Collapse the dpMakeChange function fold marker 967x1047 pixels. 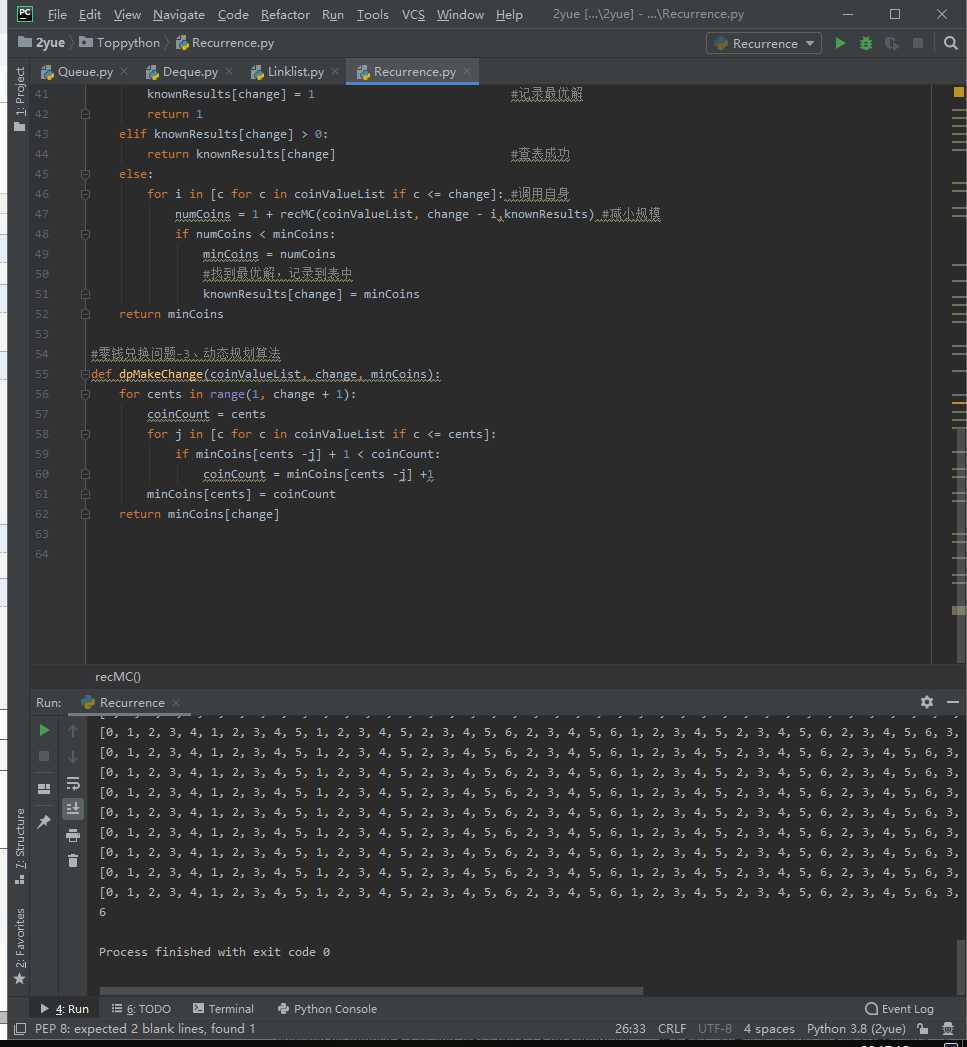coord(85,374)
